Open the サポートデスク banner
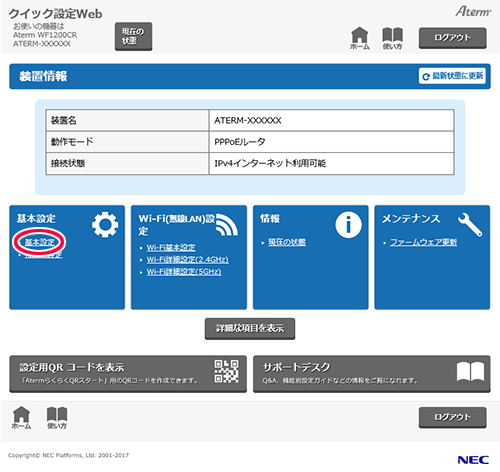The height and width of the screenshot is (472, 500). point(372,374)
